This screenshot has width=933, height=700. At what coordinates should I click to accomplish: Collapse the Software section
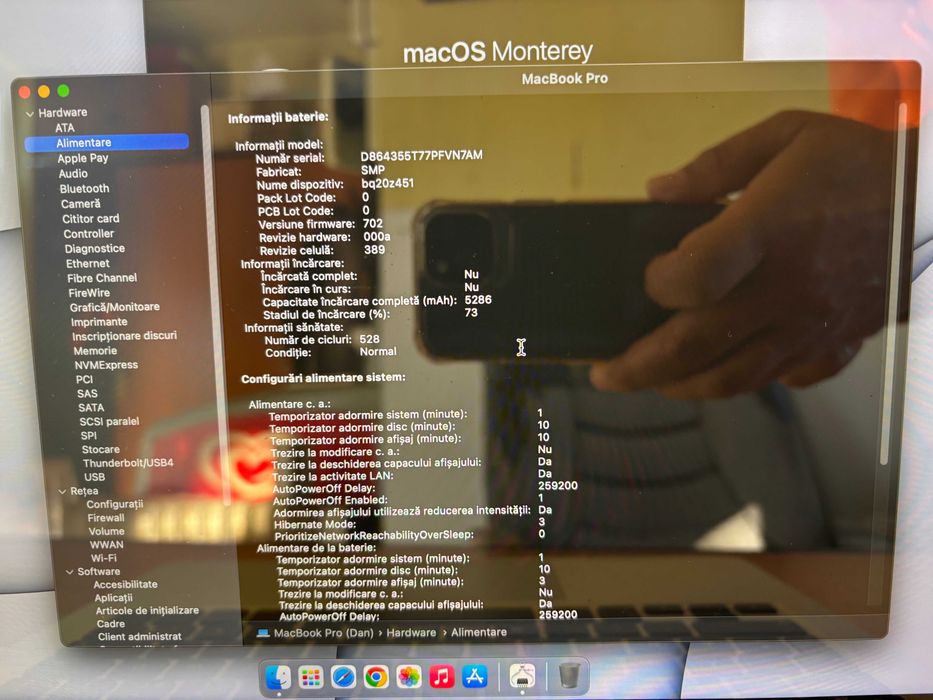pyautogui.click(x=70, y=572)
